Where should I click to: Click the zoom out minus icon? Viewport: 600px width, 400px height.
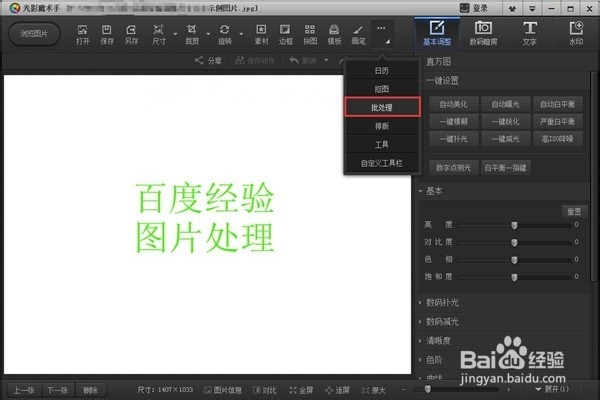point(403,390)
